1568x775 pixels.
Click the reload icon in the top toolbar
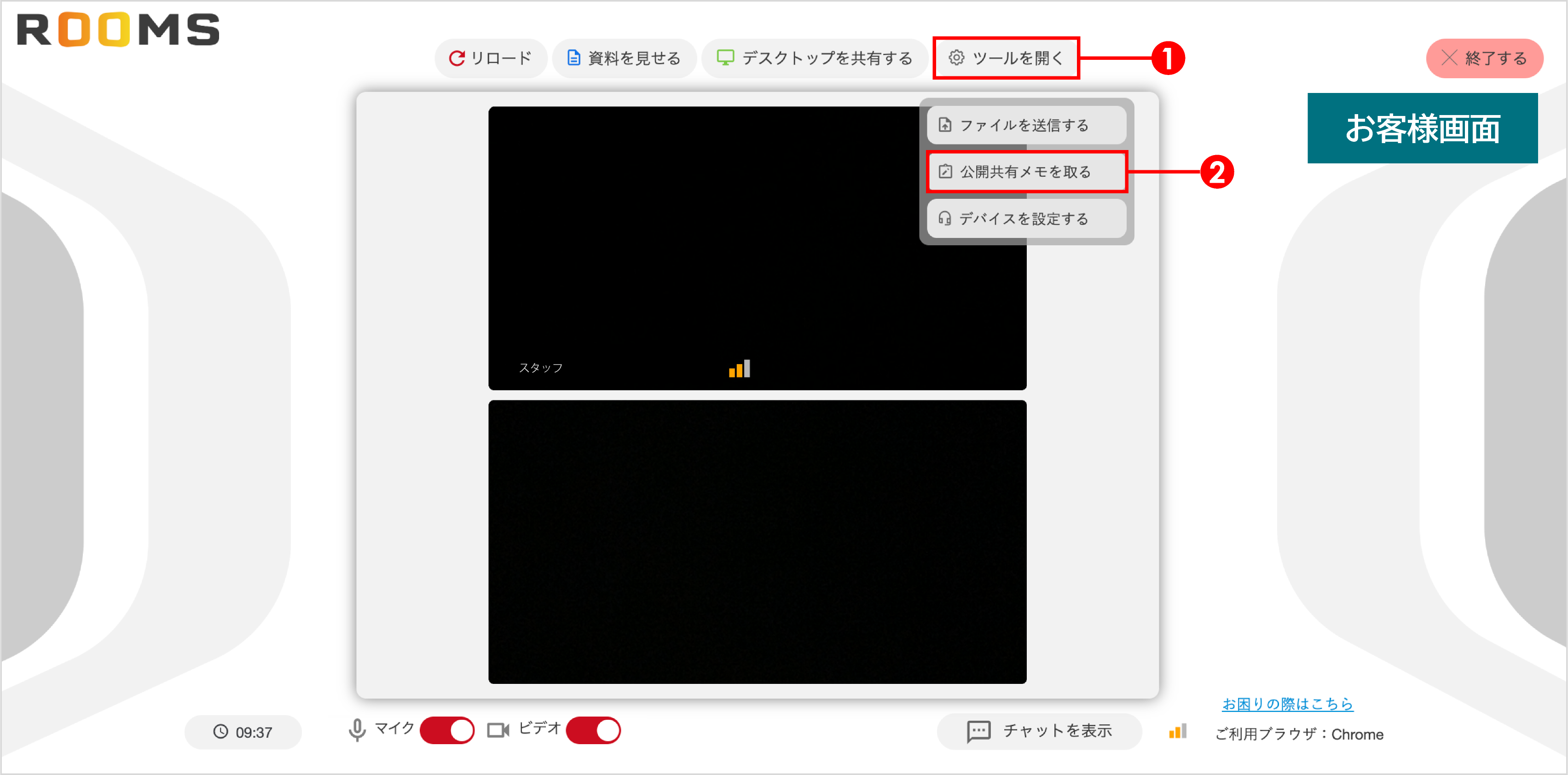tap(457, 58)
